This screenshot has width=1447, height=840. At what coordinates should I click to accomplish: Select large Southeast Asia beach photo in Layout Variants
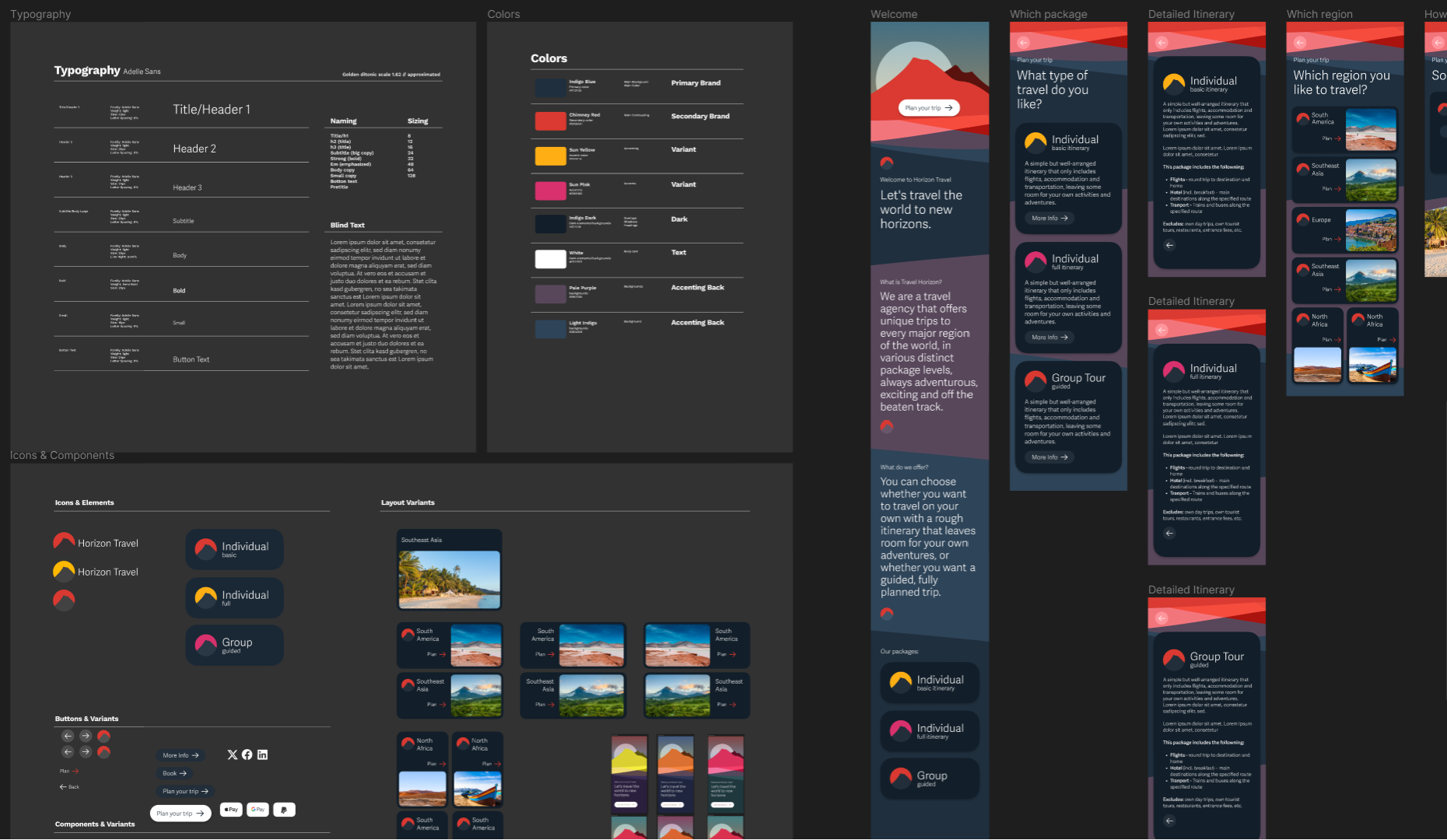pos(449,579)
